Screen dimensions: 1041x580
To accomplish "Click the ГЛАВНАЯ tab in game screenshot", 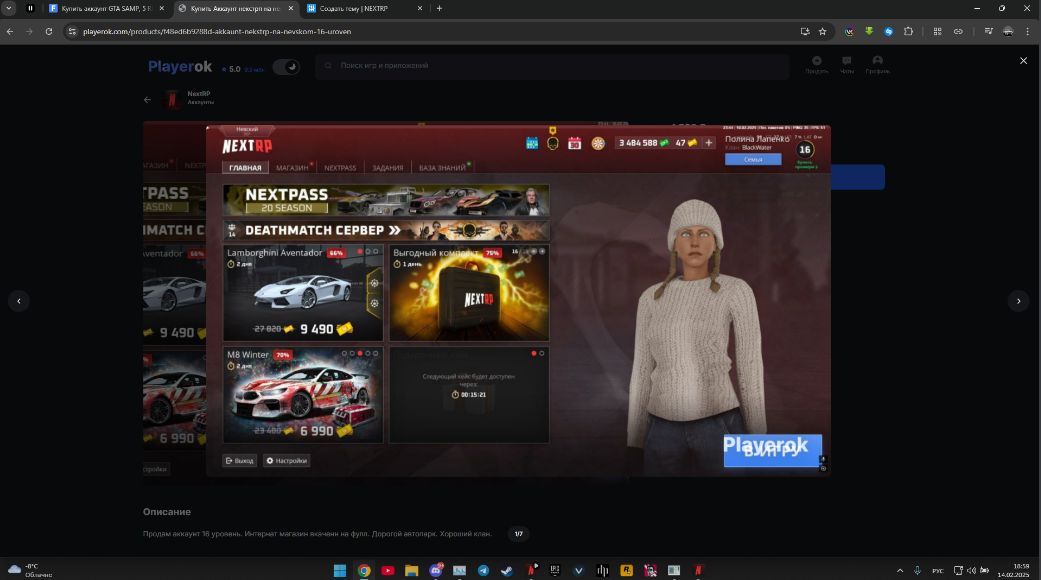I will [x=245, y=168].
